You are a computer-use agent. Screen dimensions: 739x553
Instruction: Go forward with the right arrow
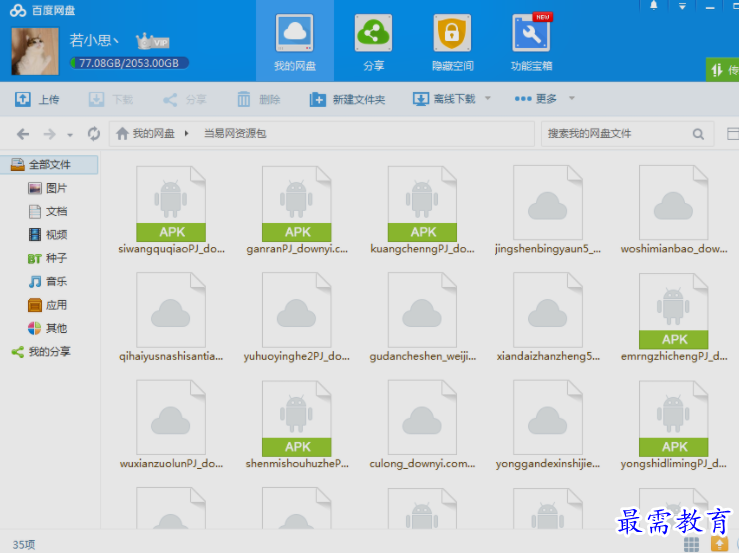tap(49, 134)
